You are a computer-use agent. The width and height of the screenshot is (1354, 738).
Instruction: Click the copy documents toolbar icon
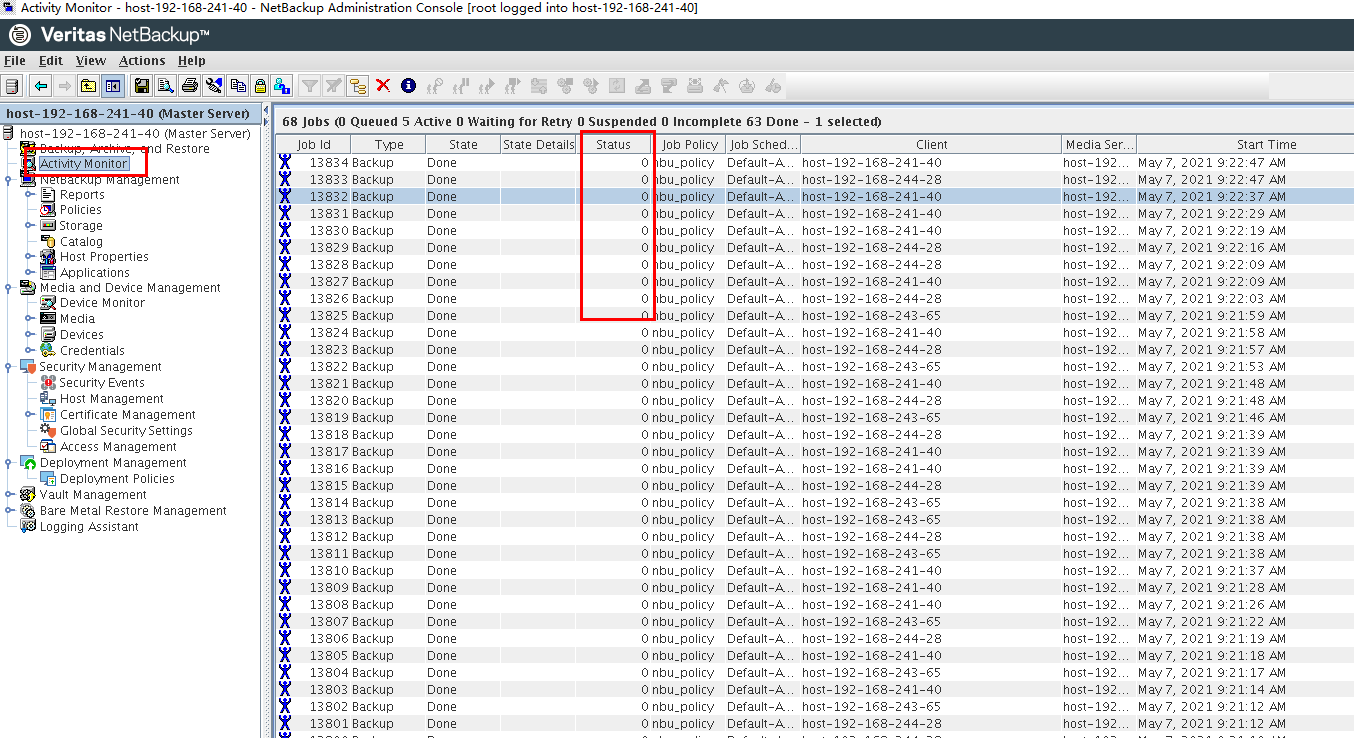point(238,86)
